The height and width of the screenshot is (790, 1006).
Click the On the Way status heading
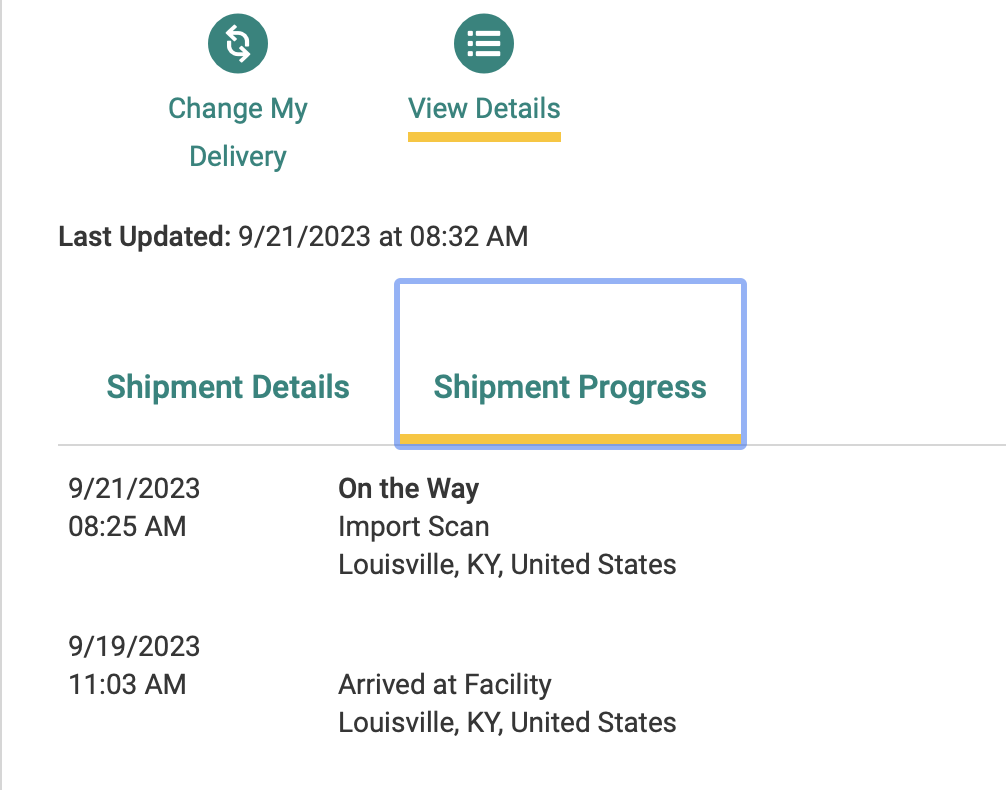408,489
